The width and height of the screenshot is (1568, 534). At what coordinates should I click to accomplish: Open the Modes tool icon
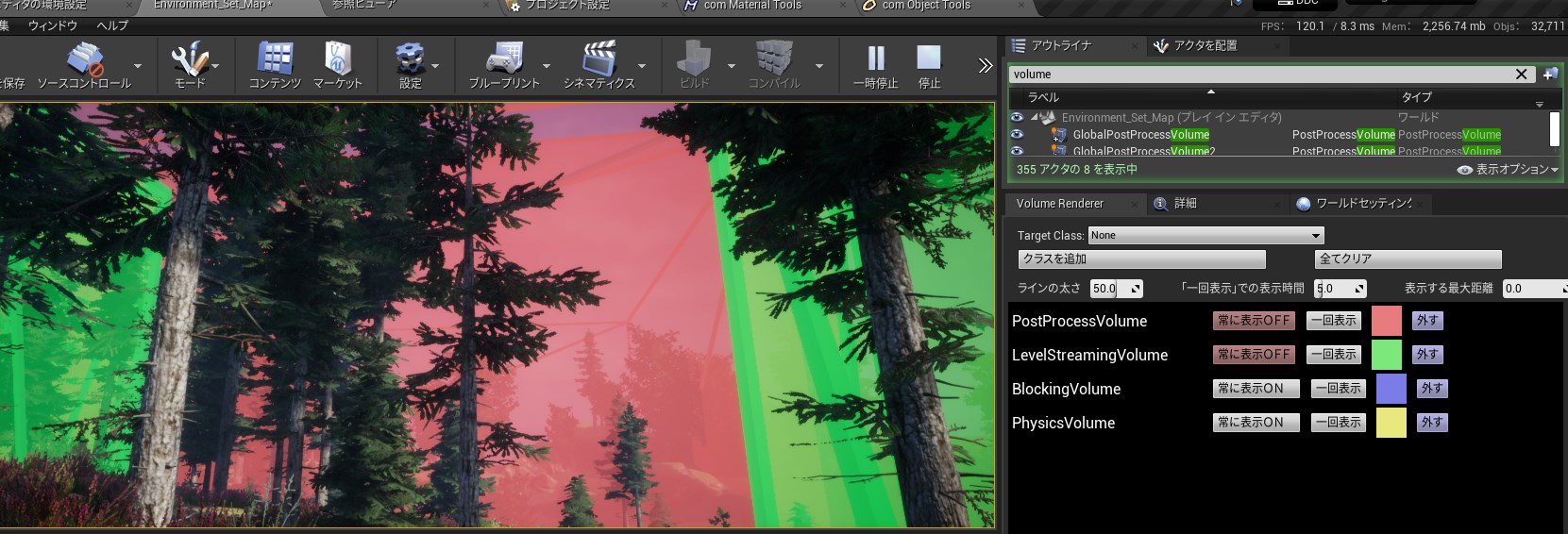coord(189,61)
